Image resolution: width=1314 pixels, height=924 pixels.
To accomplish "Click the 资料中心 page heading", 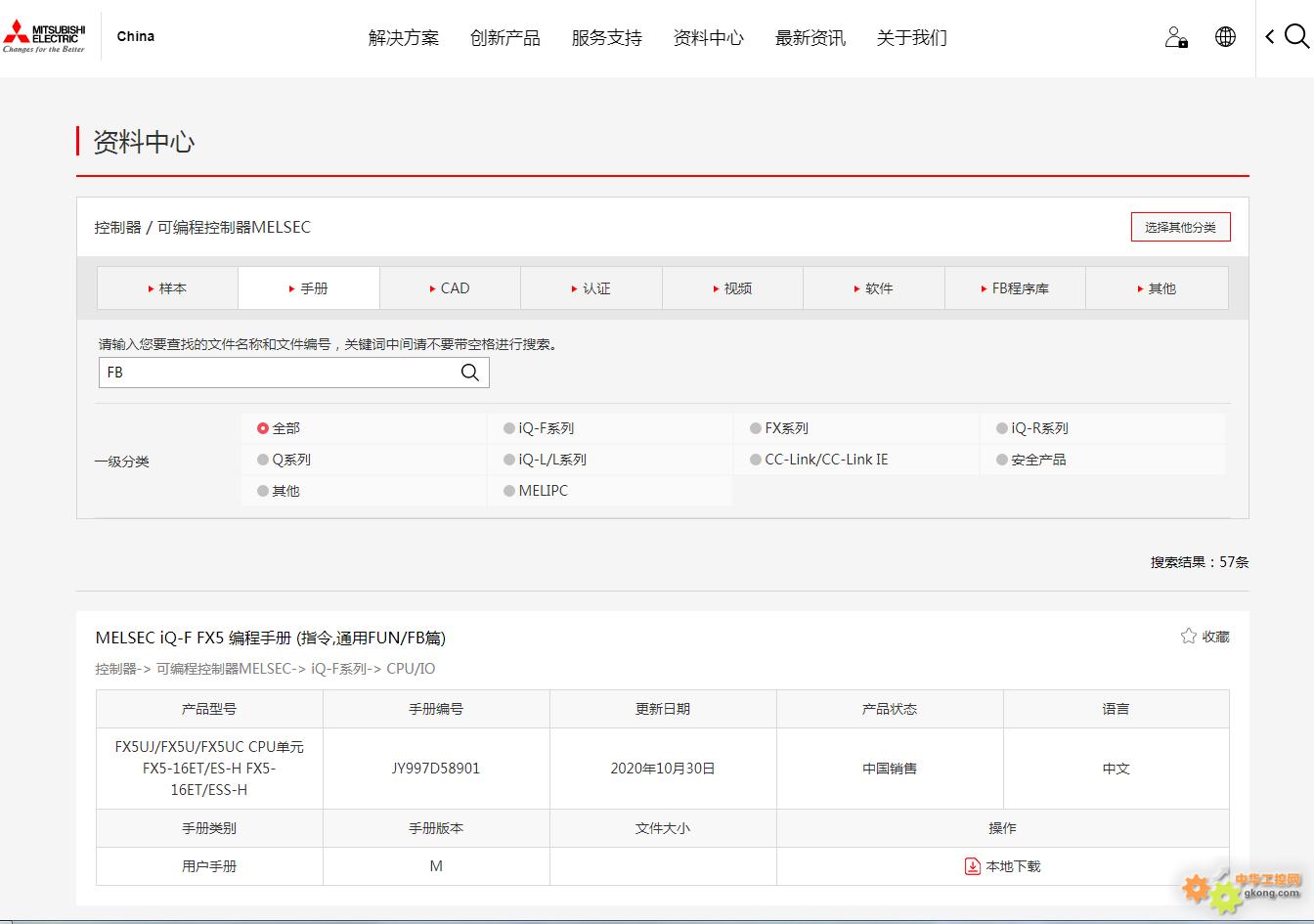I will coord(144,142).
